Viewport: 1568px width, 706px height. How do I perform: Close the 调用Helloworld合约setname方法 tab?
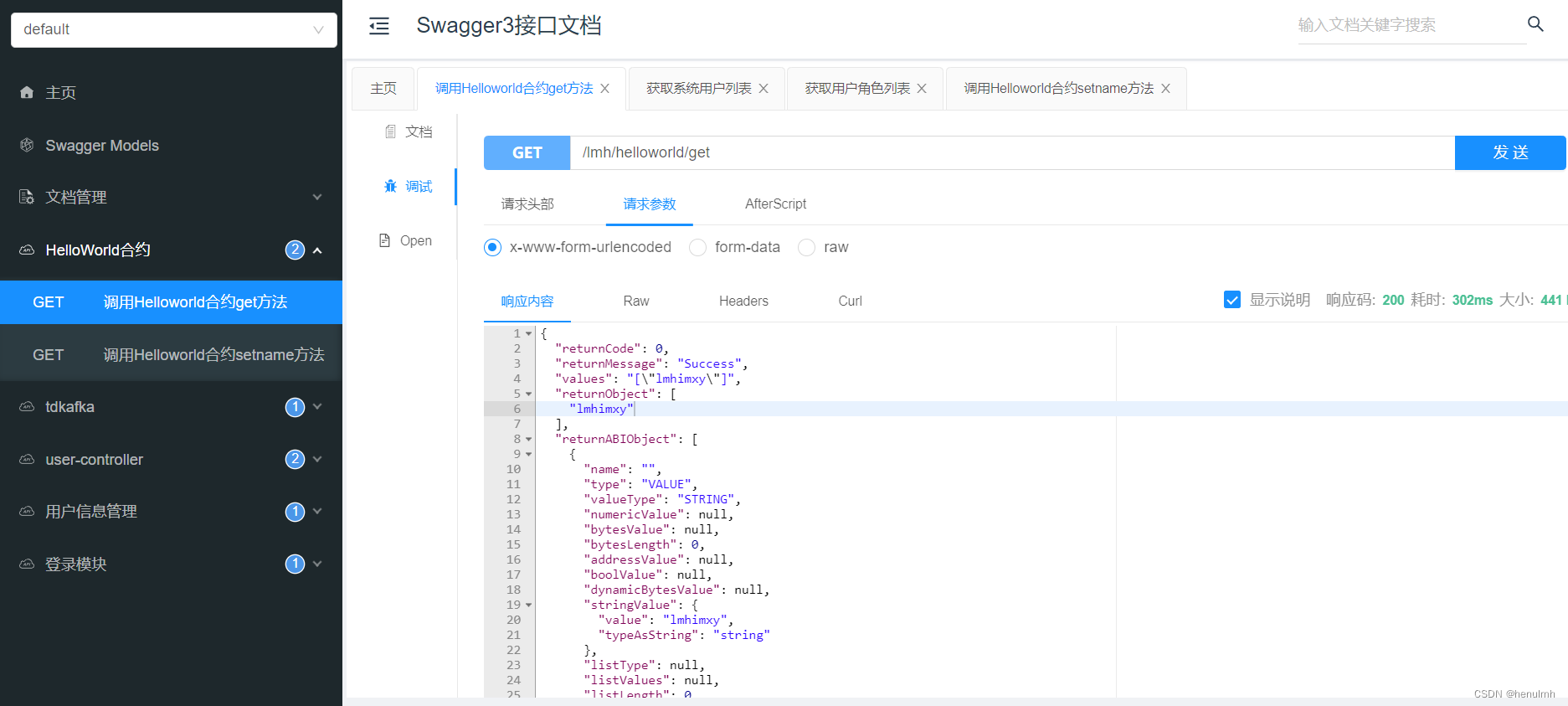(x=1165, y=88)
